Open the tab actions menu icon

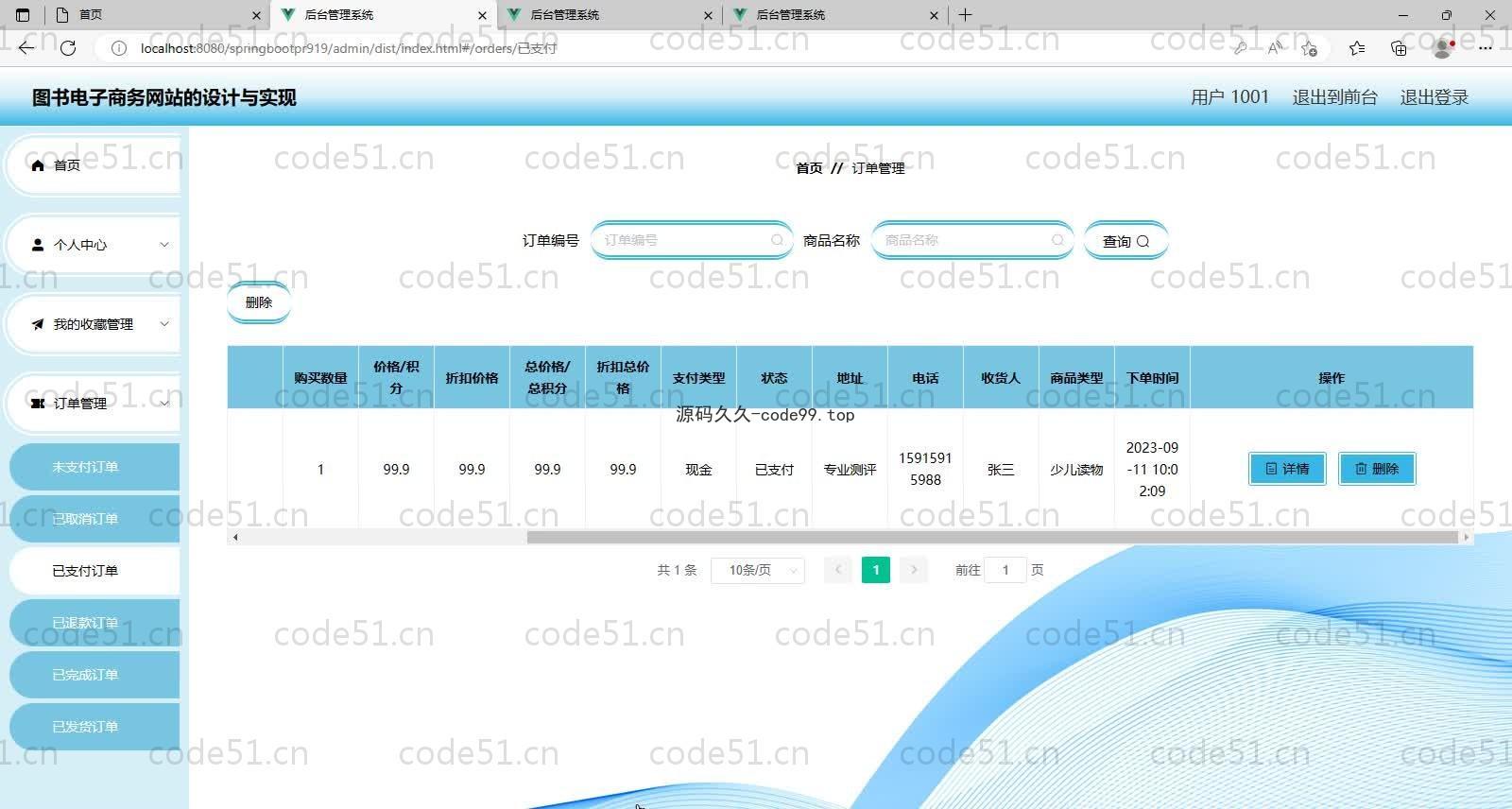tap(23, 15)
